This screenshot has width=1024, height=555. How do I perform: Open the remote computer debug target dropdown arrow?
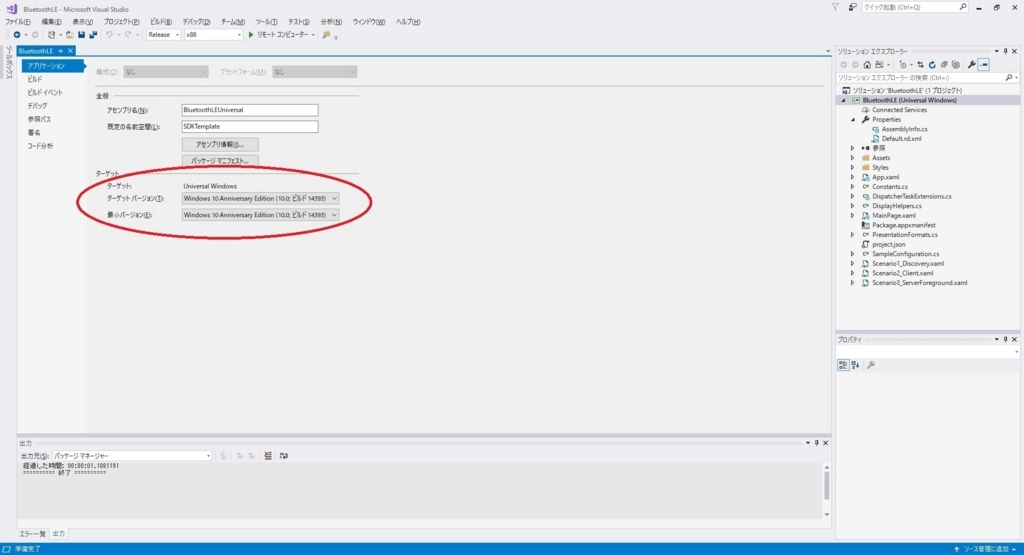click(x=313, y=35)
